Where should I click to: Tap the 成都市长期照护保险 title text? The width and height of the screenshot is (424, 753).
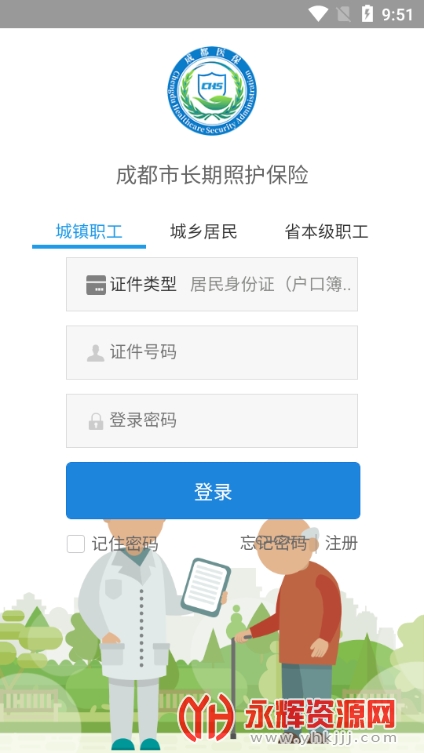pos(212,175)
